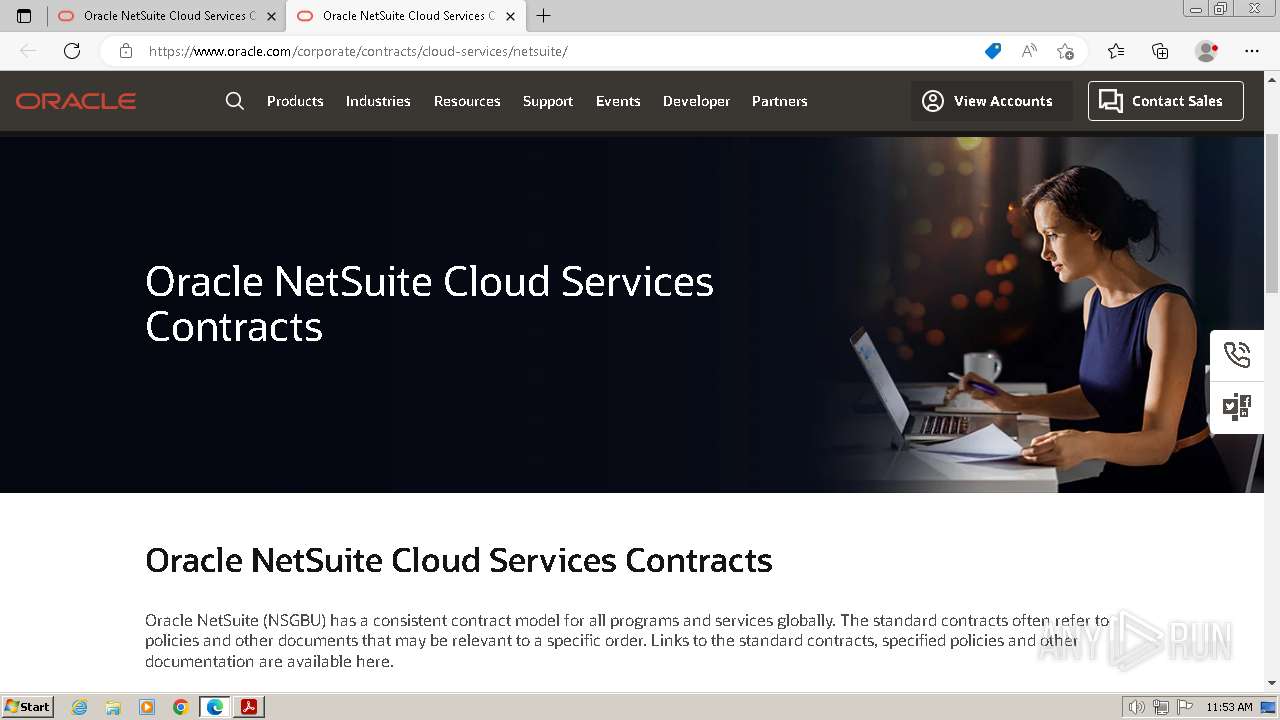Open the Favorites list

(1116, 51)
